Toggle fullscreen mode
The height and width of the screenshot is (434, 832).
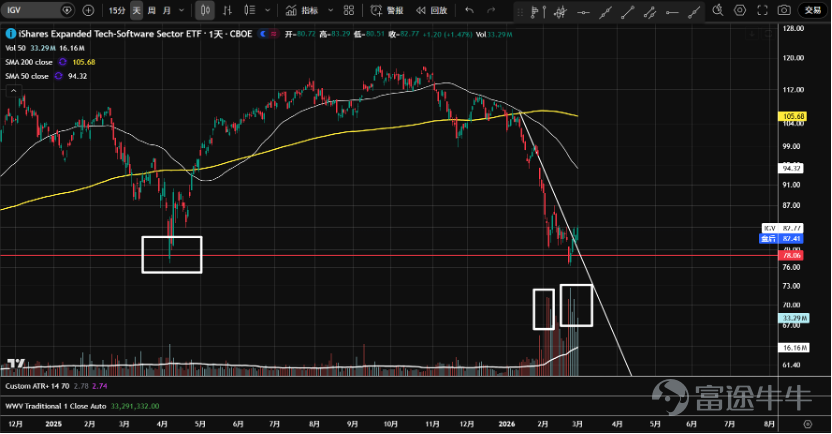[762, 10]
